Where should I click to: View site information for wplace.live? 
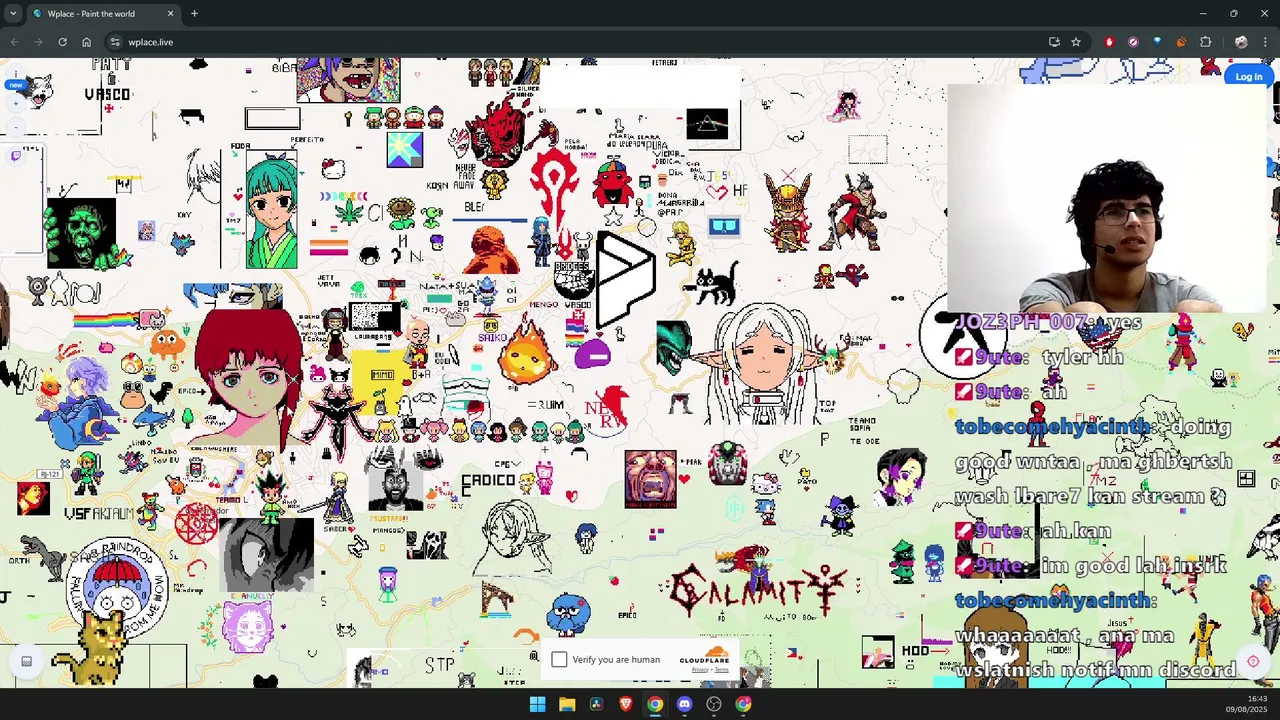coord(115,42)
